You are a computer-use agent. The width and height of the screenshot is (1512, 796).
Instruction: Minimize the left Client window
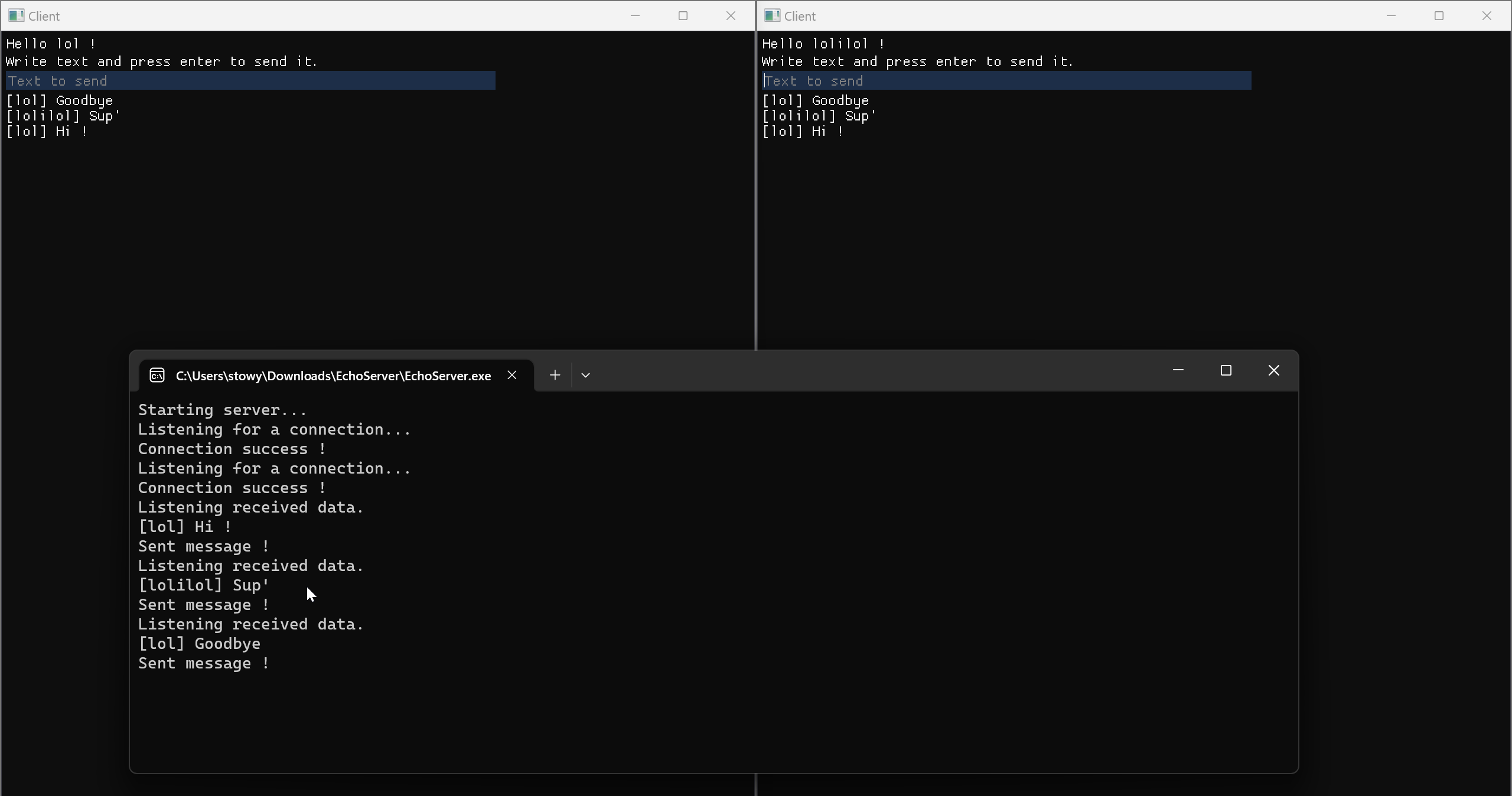tap(636, 16)
